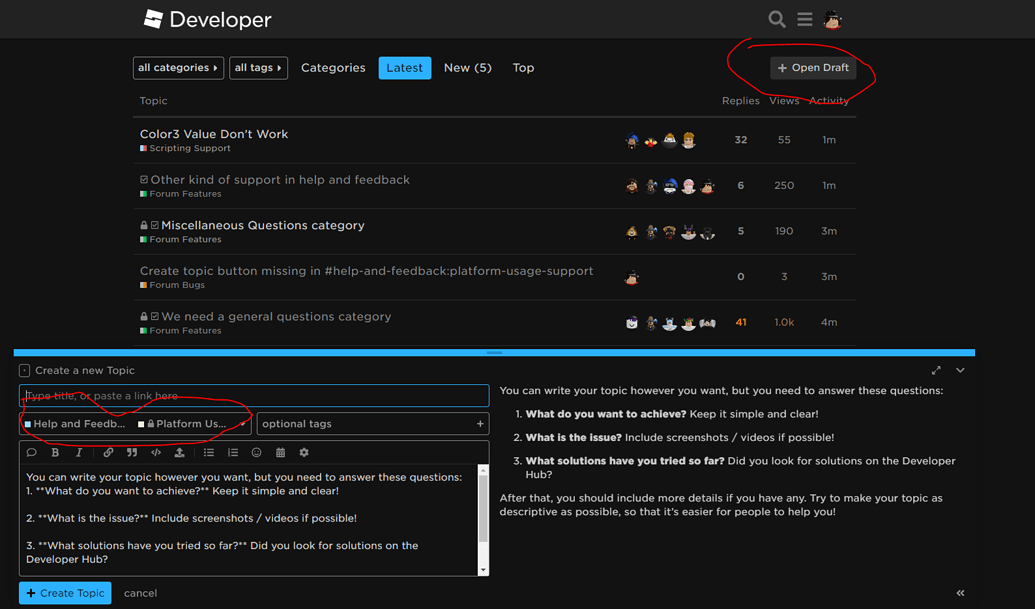Screen dimensions: 1035x609
Task: Insert a bulleted list via toolbar icon
Action: pyautogui.click(x=210, y=452)
